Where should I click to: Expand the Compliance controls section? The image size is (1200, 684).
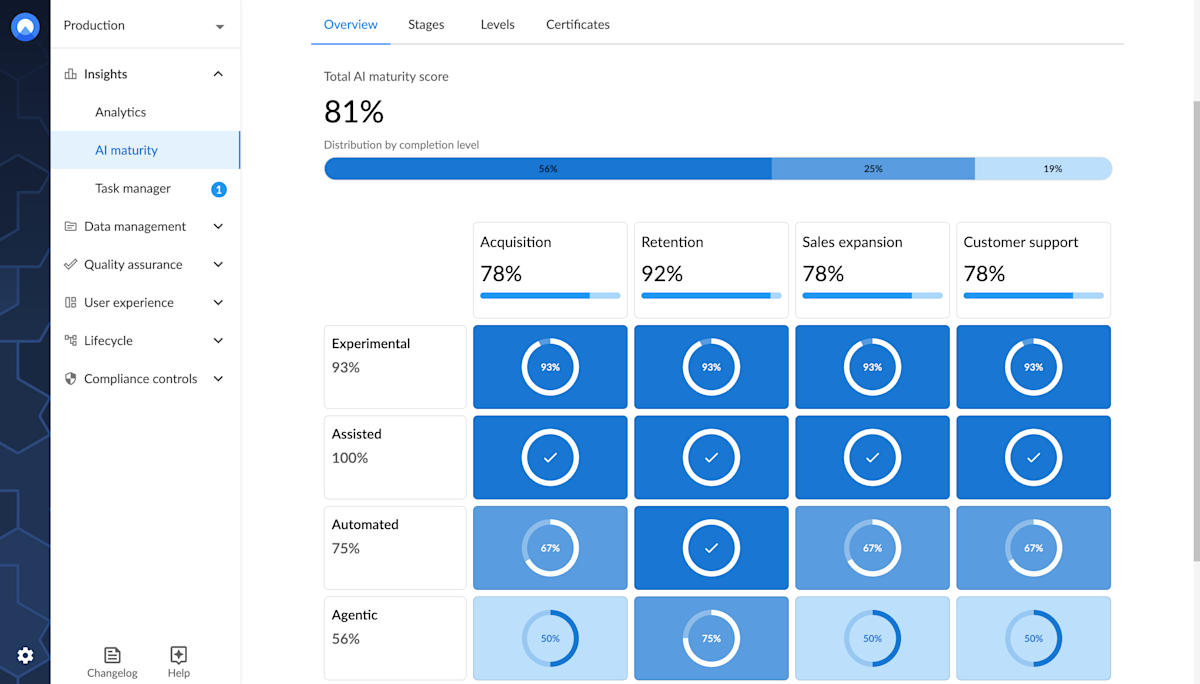pos(218,378)
